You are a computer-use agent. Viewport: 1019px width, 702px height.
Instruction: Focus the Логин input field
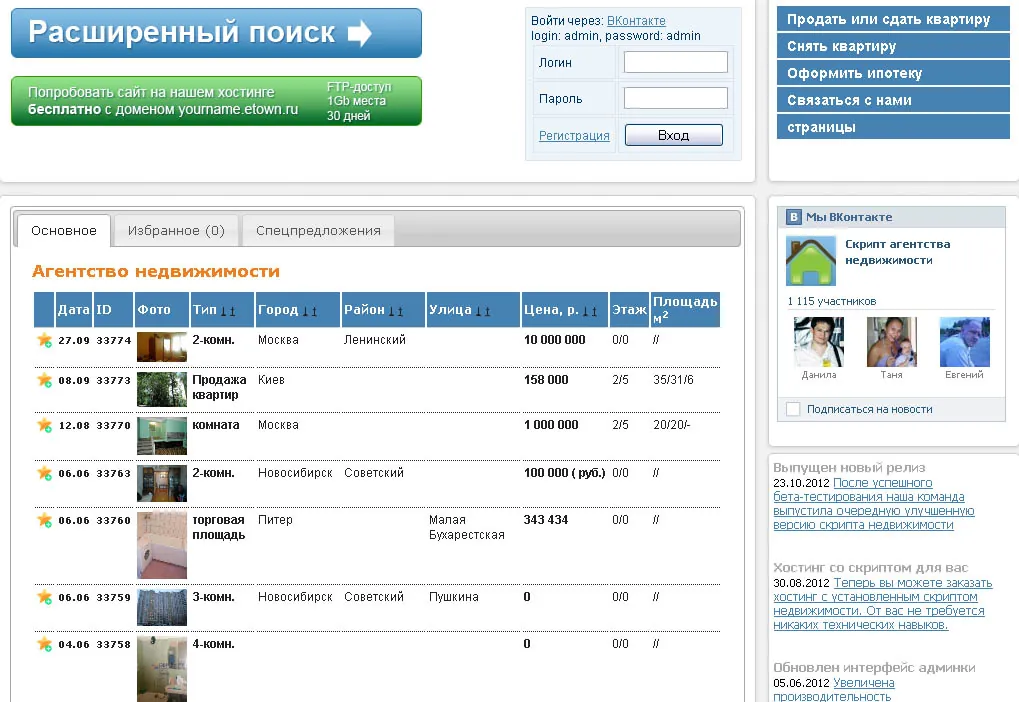(x=676, y=62)
